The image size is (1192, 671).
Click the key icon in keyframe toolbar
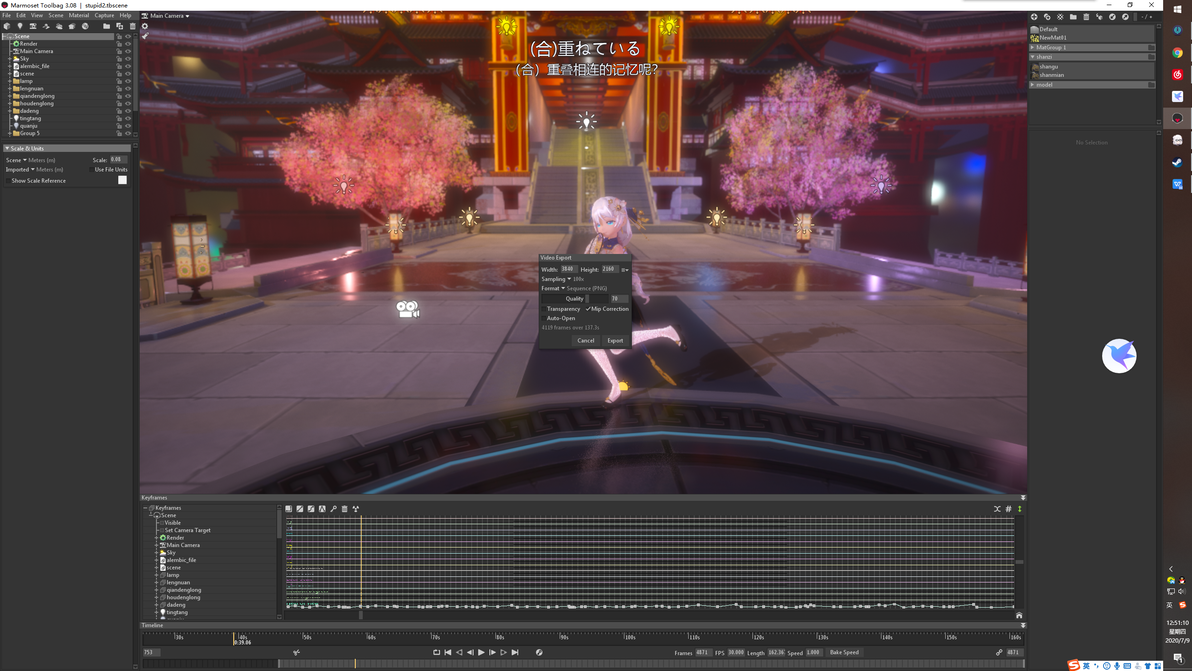pos(333,508)
